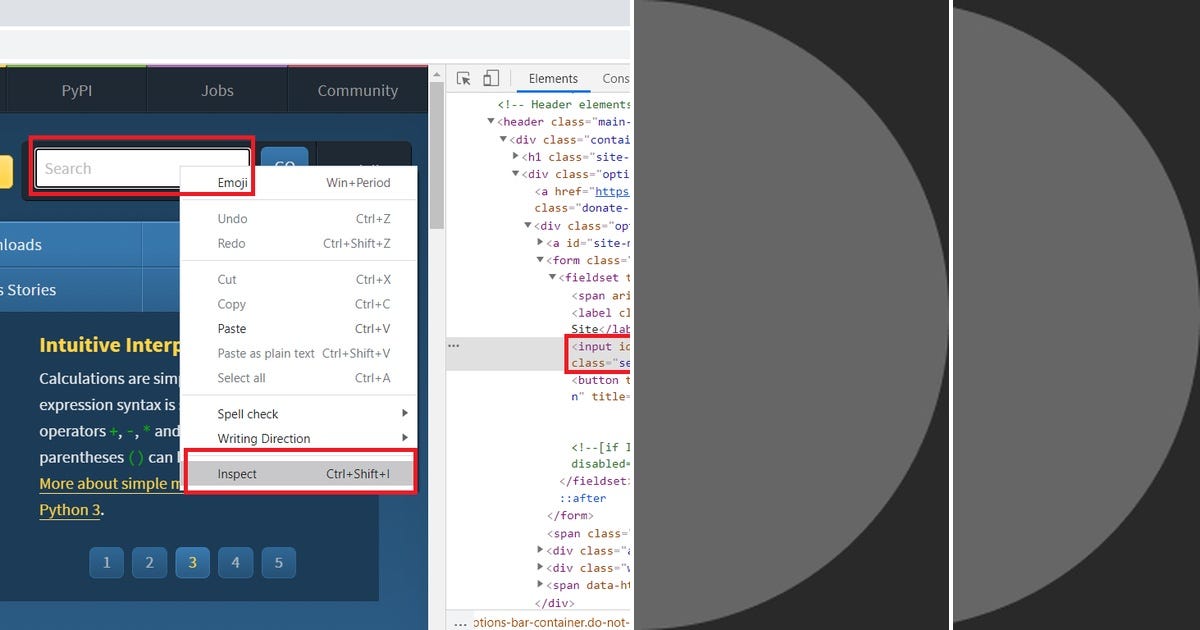Image resolution: width=1200 pixels, height=630 pixels.
Task: Click Undo in the context menu
Action: pos(232,218)
